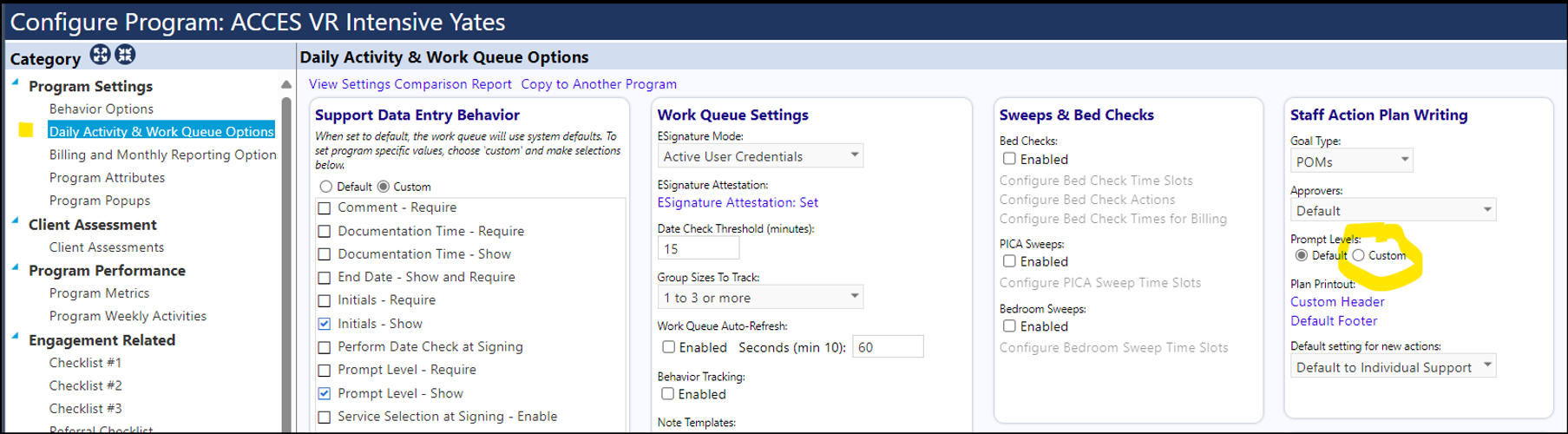
Task: Open Client Assessments tree item
Action: click(107, 247)
